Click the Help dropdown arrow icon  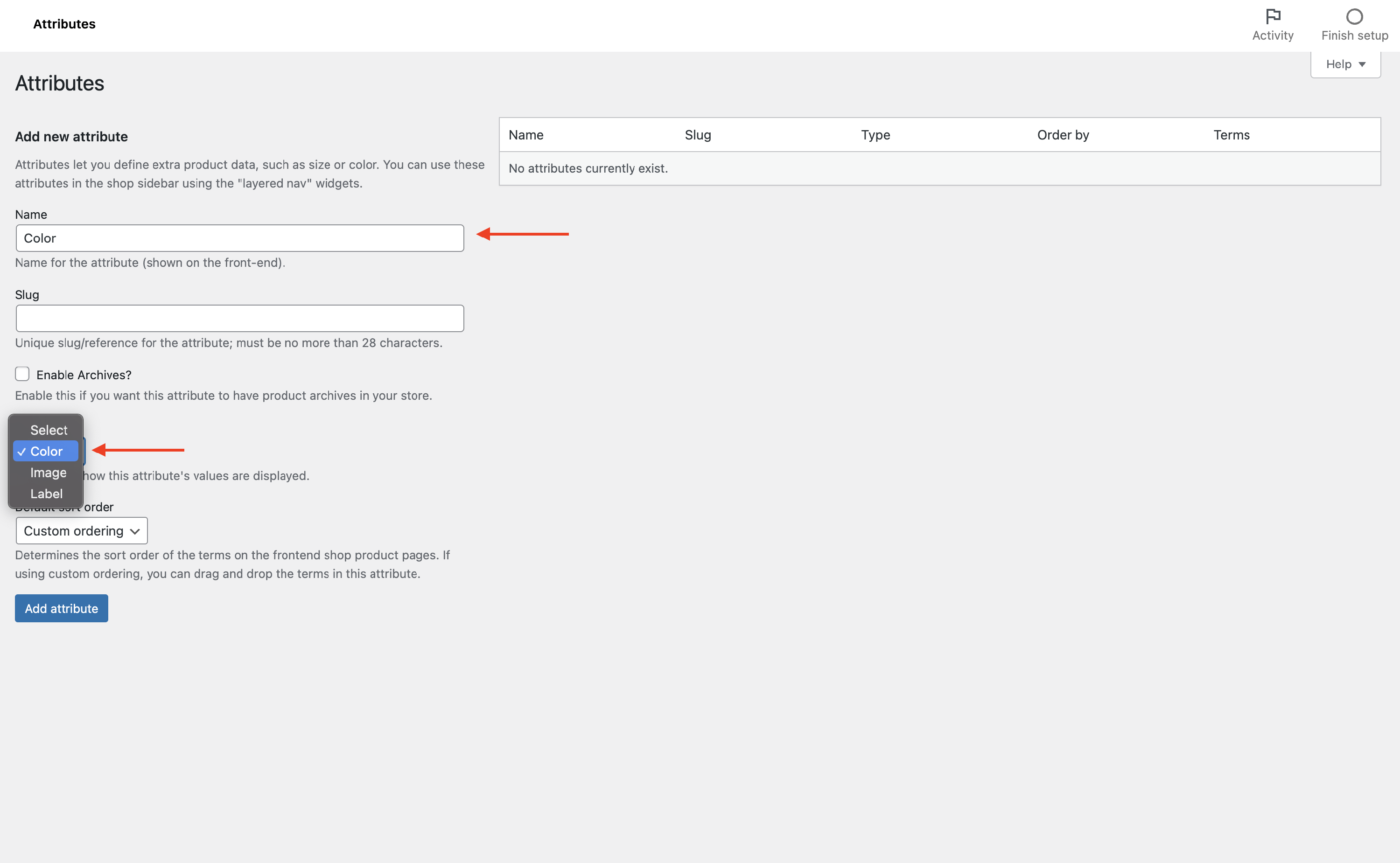(1362, 64)
